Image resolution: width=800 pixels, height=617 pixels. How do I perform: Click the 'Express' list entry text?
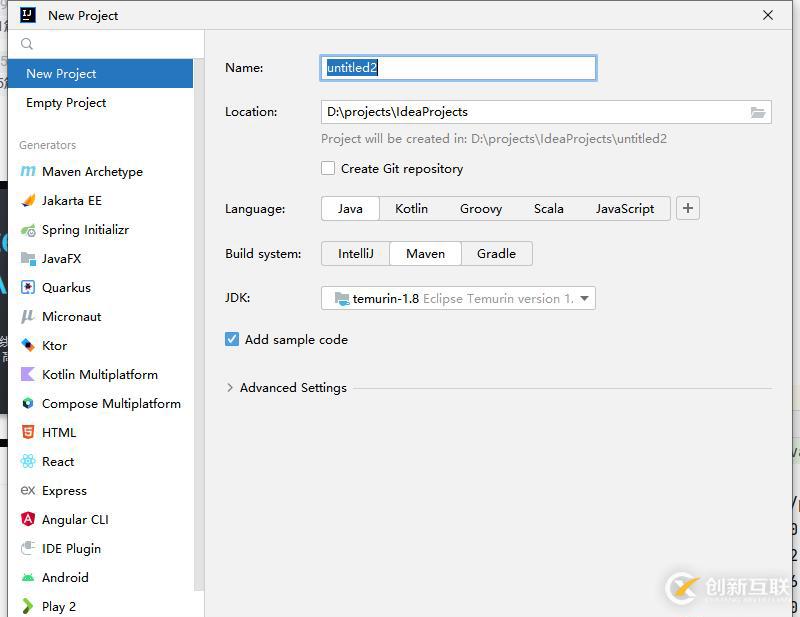[x=64, y=490]
